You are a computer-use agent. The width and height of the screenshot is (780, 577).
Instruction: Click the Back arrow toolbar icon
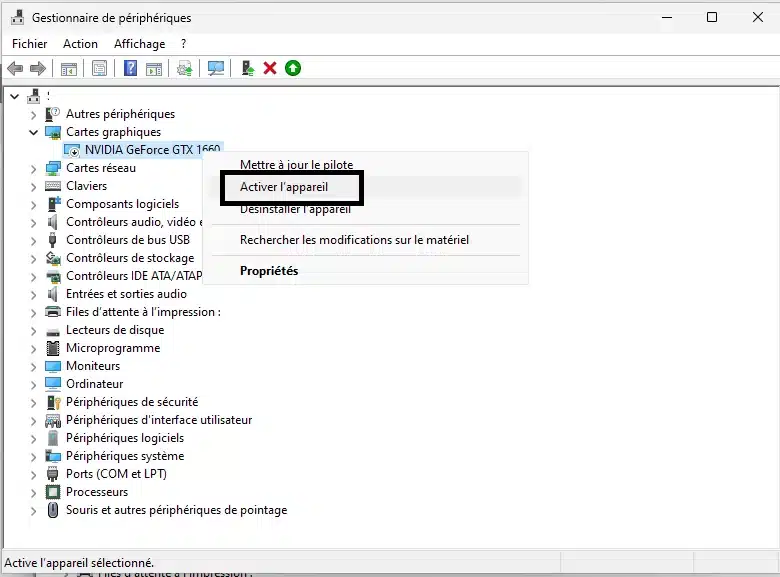pos(15,68)
